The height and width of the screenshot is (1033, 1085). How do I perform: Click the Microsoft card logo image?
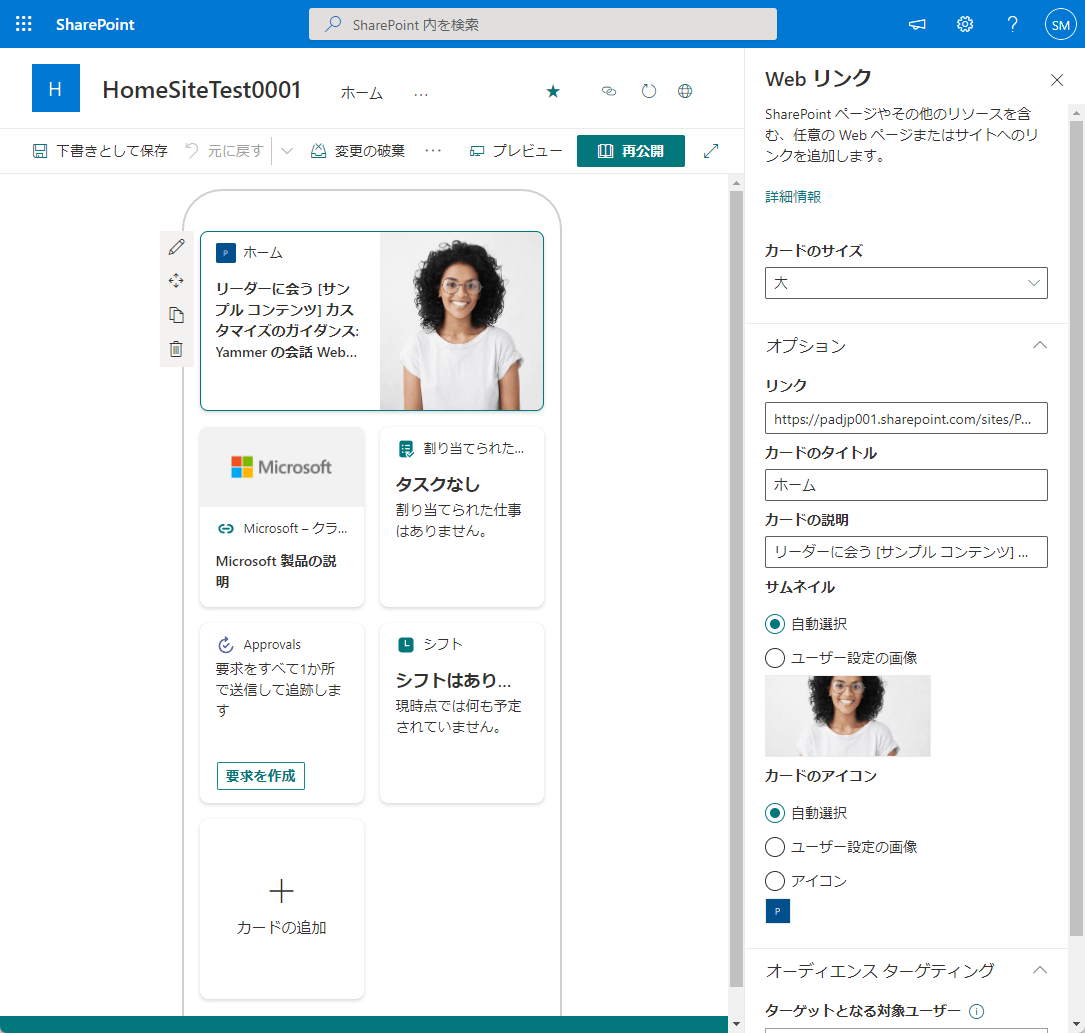282,467
